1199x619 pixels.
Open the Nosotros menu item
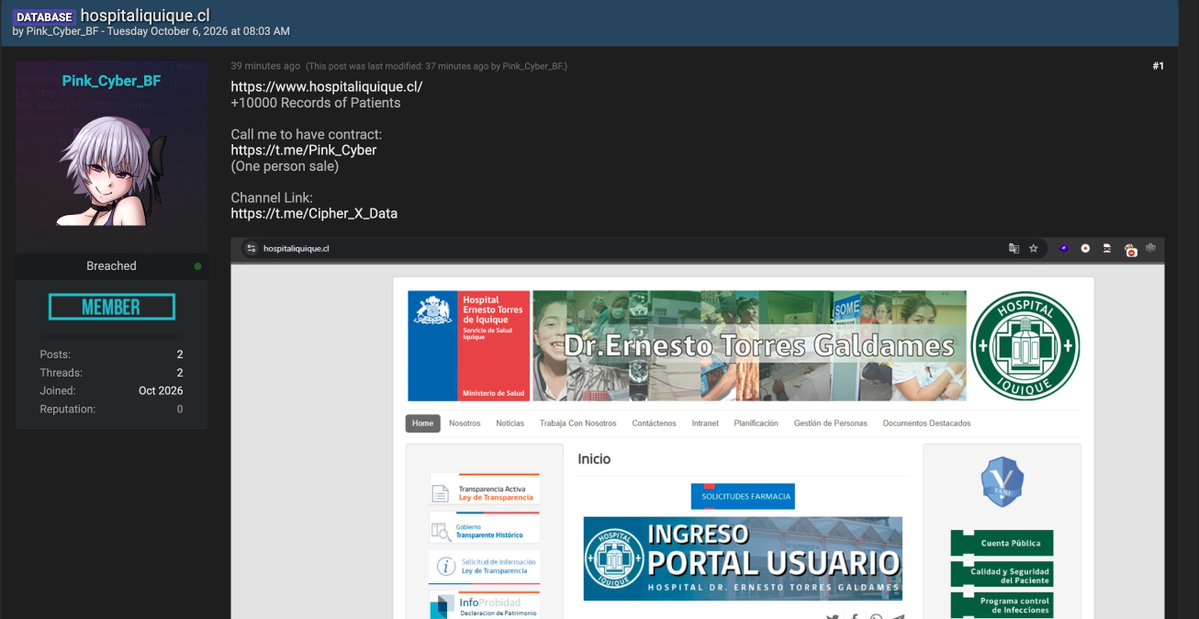pos(464,423)
